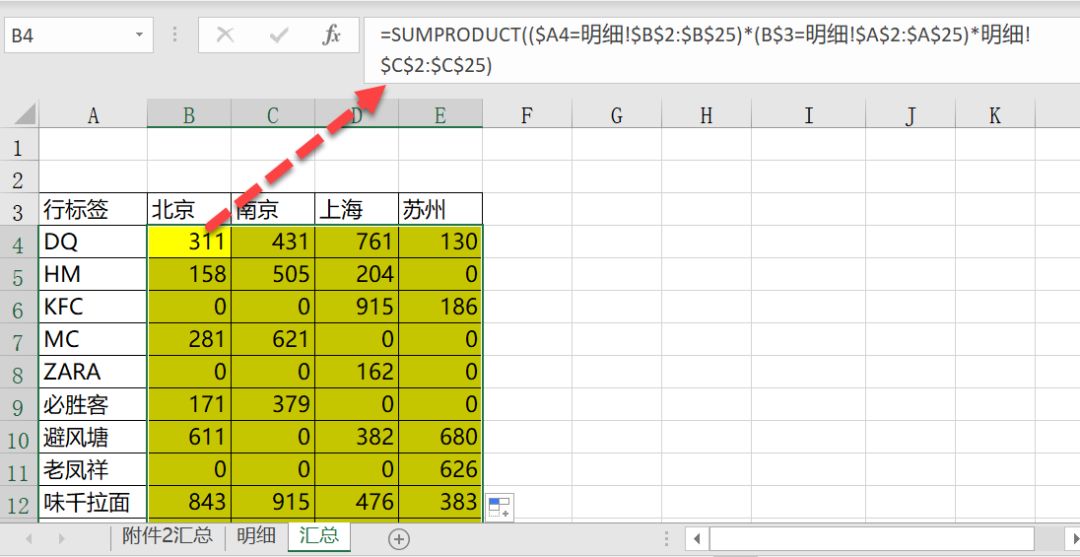Click the cell with value 186
This screenshot has height=557, width=1080.
tap(440, 306)
